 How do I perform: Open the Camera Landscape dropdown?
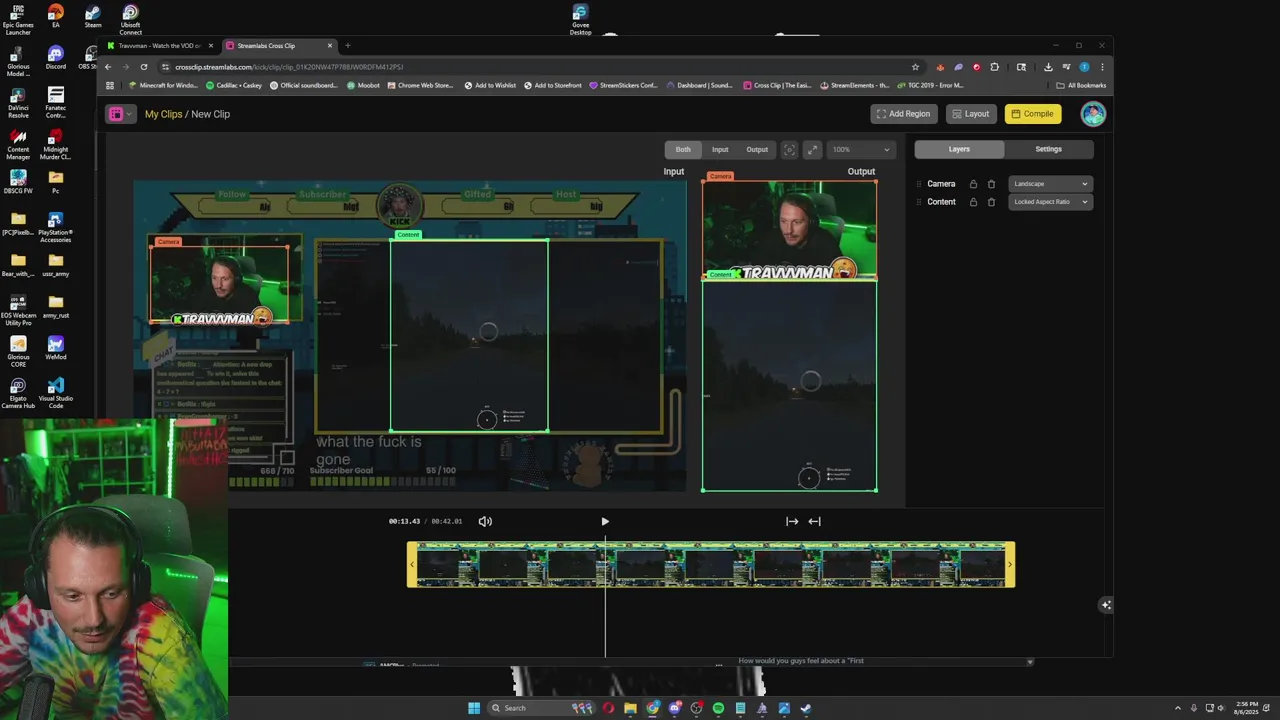pyautogui.click(x=1050, y=184)
